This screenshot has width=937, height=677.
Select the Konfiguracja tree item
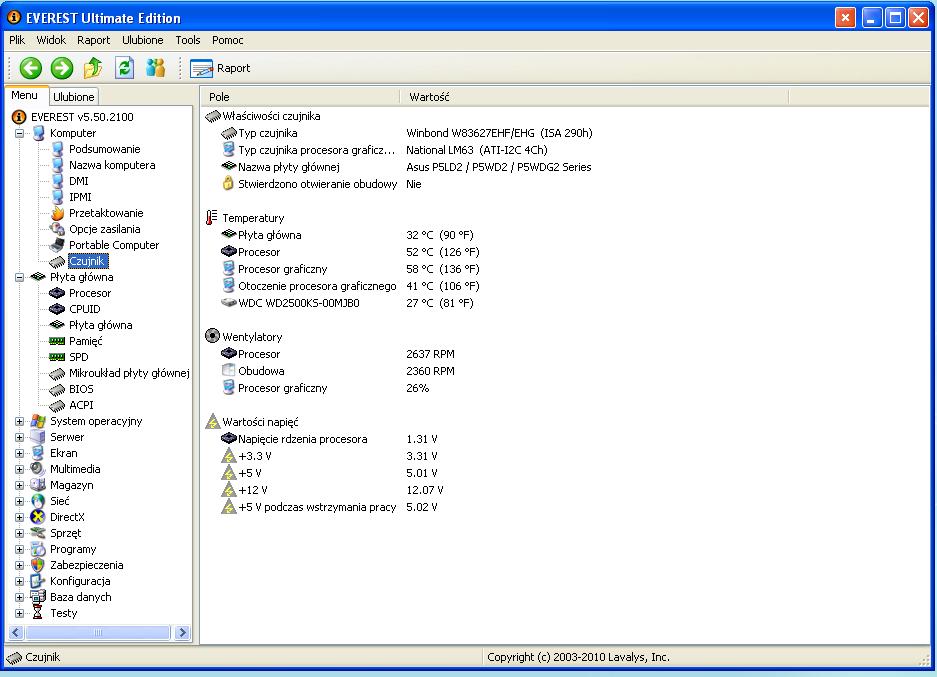pos(80,581)
